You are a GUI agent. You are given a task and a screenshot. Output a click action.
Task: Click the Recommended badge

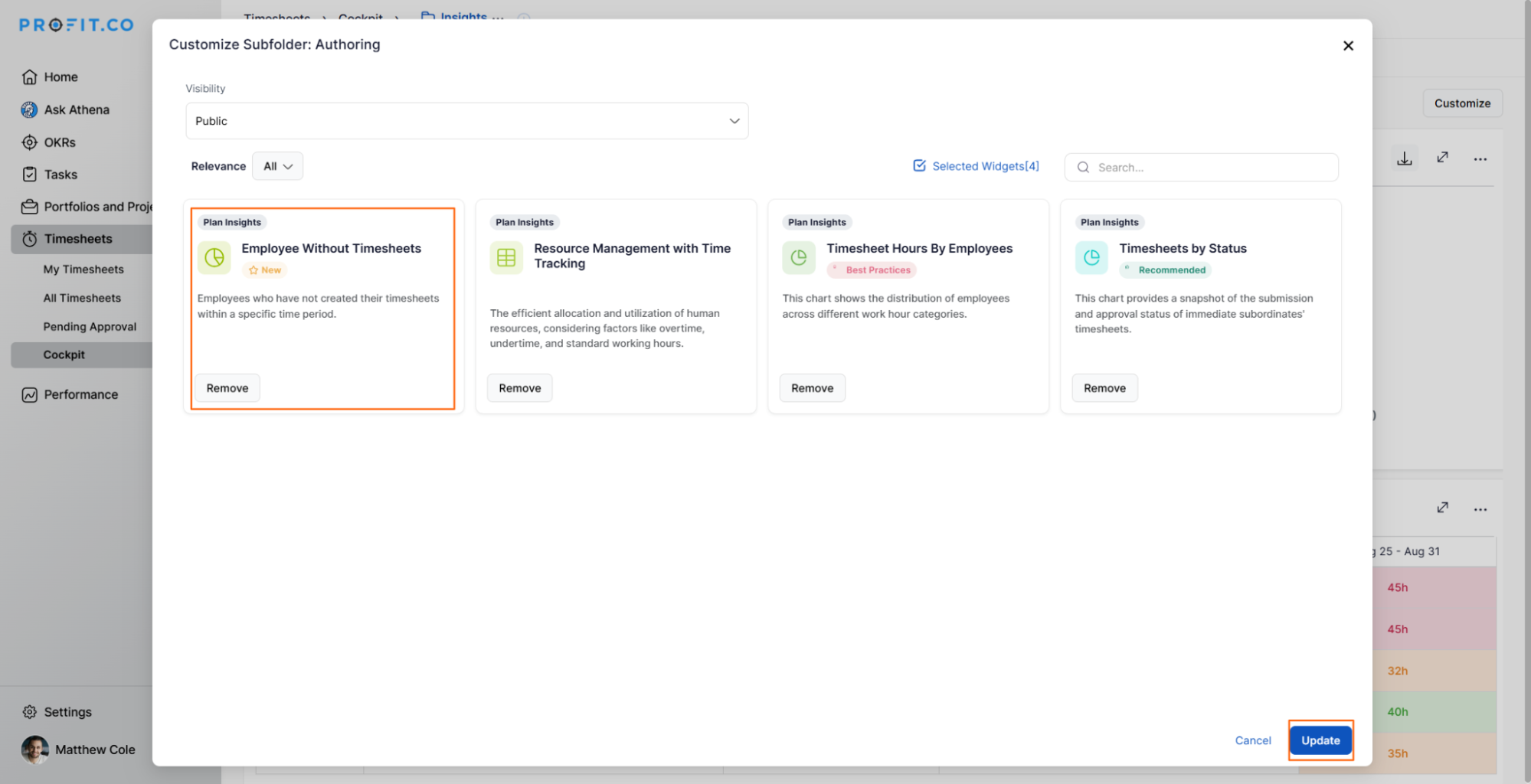1166,270
